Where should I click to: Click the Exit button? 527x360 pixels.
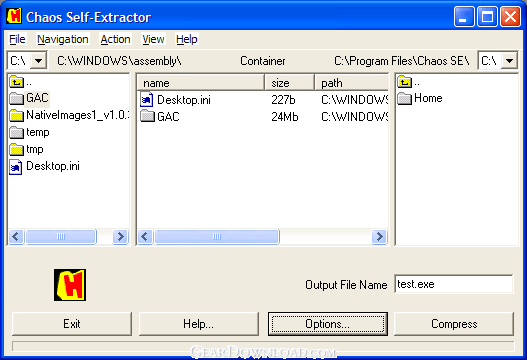tap(72, 324)
